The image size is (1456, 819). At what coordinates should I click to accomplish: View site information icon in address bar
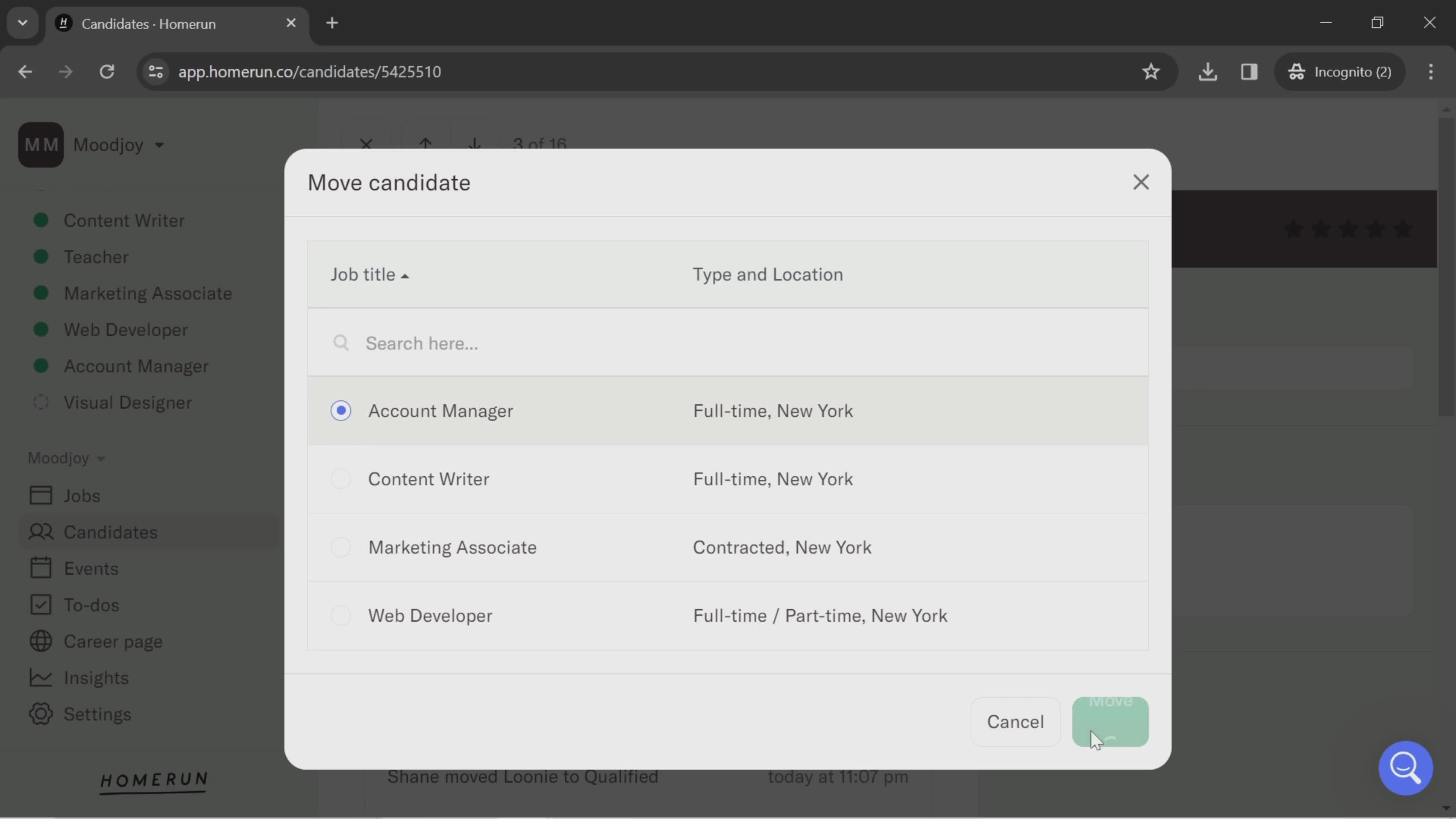click(156, 72)
